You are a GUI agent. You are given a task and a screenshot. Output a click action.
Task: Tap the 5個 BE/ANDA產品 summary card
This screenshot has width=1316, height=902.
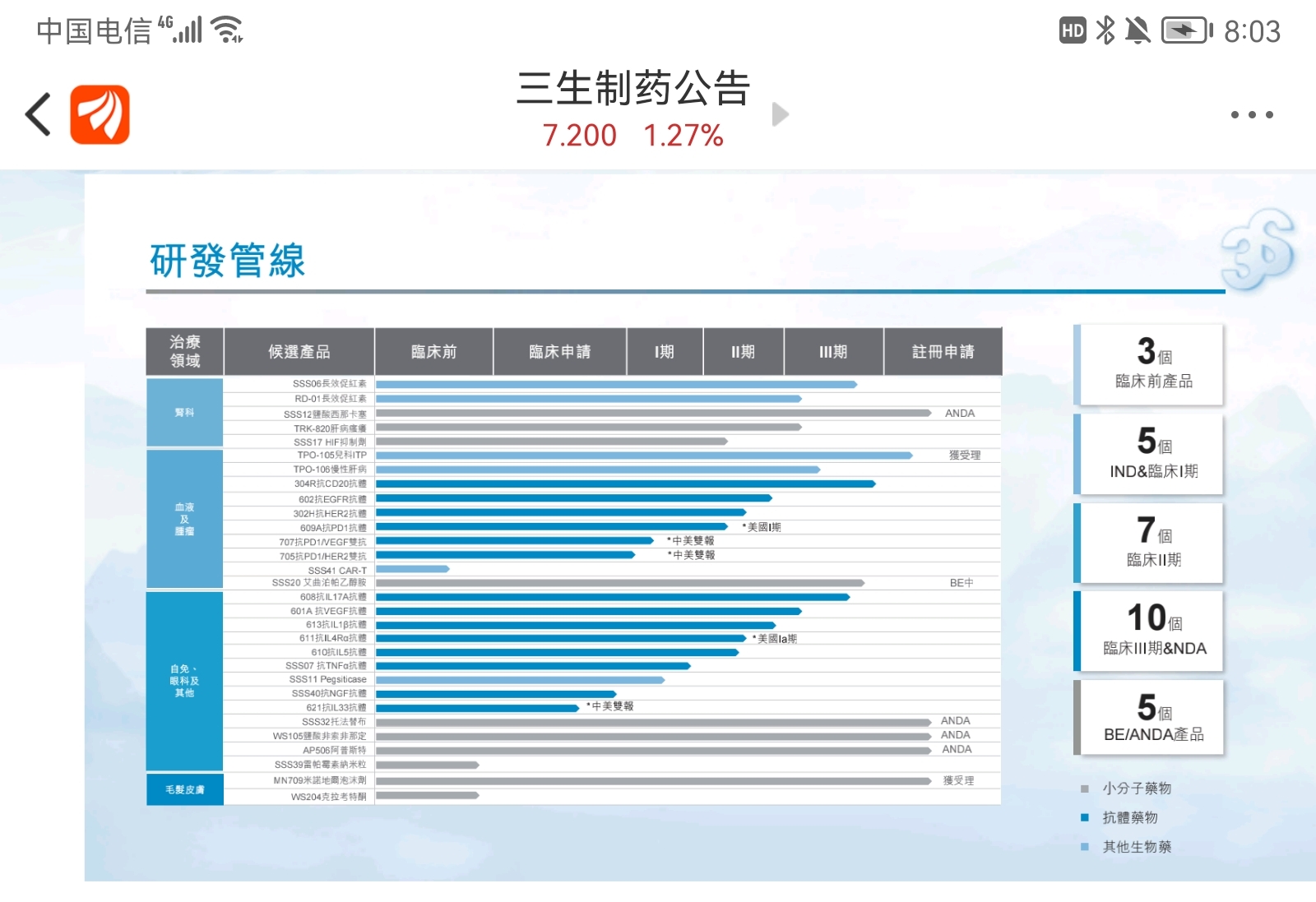tap(1149, 717)
